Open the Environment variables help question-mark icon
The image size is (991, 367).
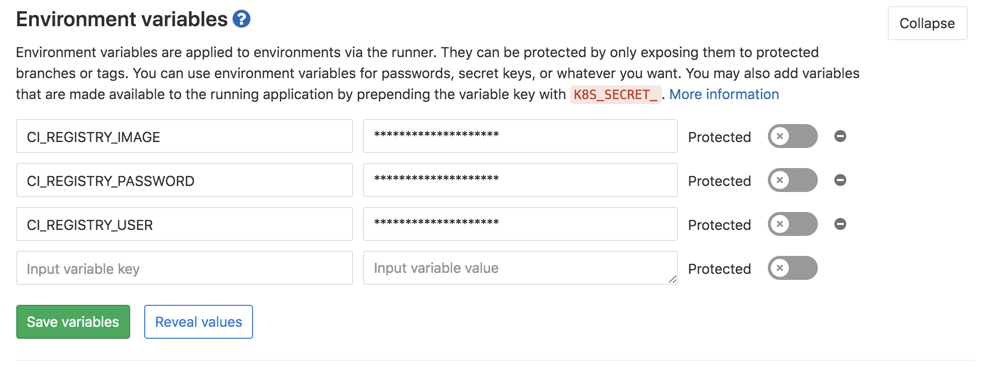[x=241, y=20]
